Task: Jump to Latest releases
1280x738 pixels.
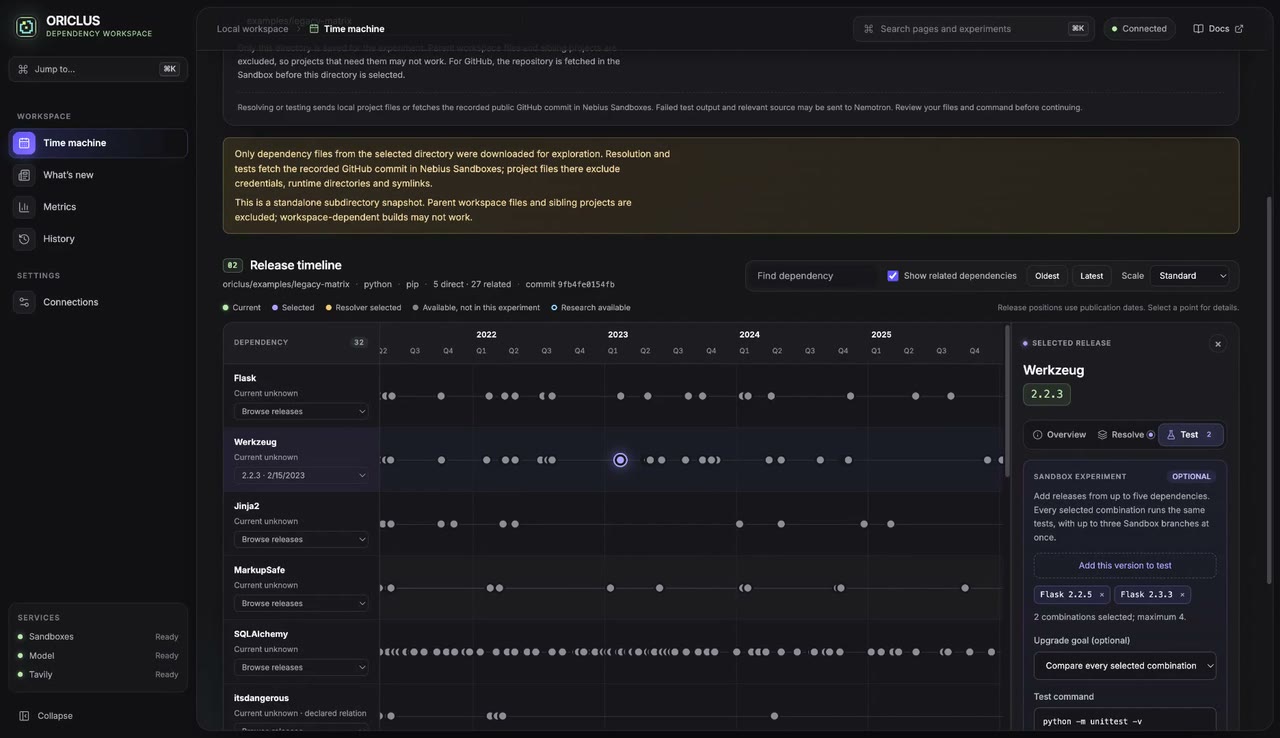Action: (1092, 276)
